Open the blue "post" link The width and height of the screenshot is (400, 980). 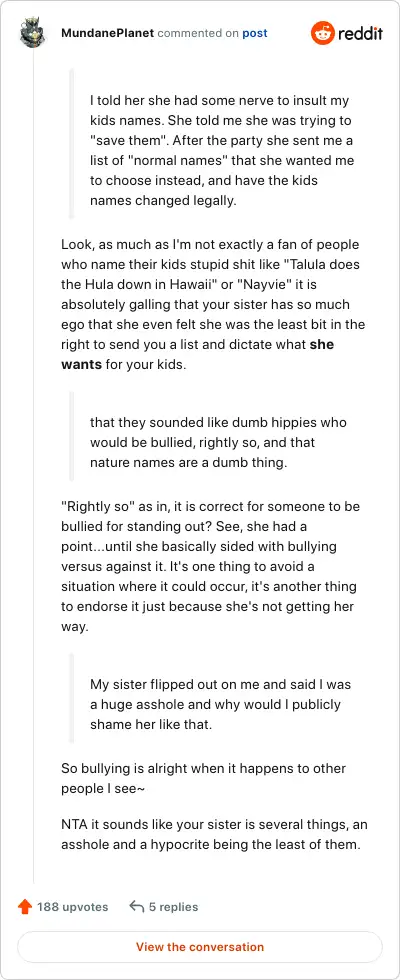pyautogui.click(x=255, y=33)
